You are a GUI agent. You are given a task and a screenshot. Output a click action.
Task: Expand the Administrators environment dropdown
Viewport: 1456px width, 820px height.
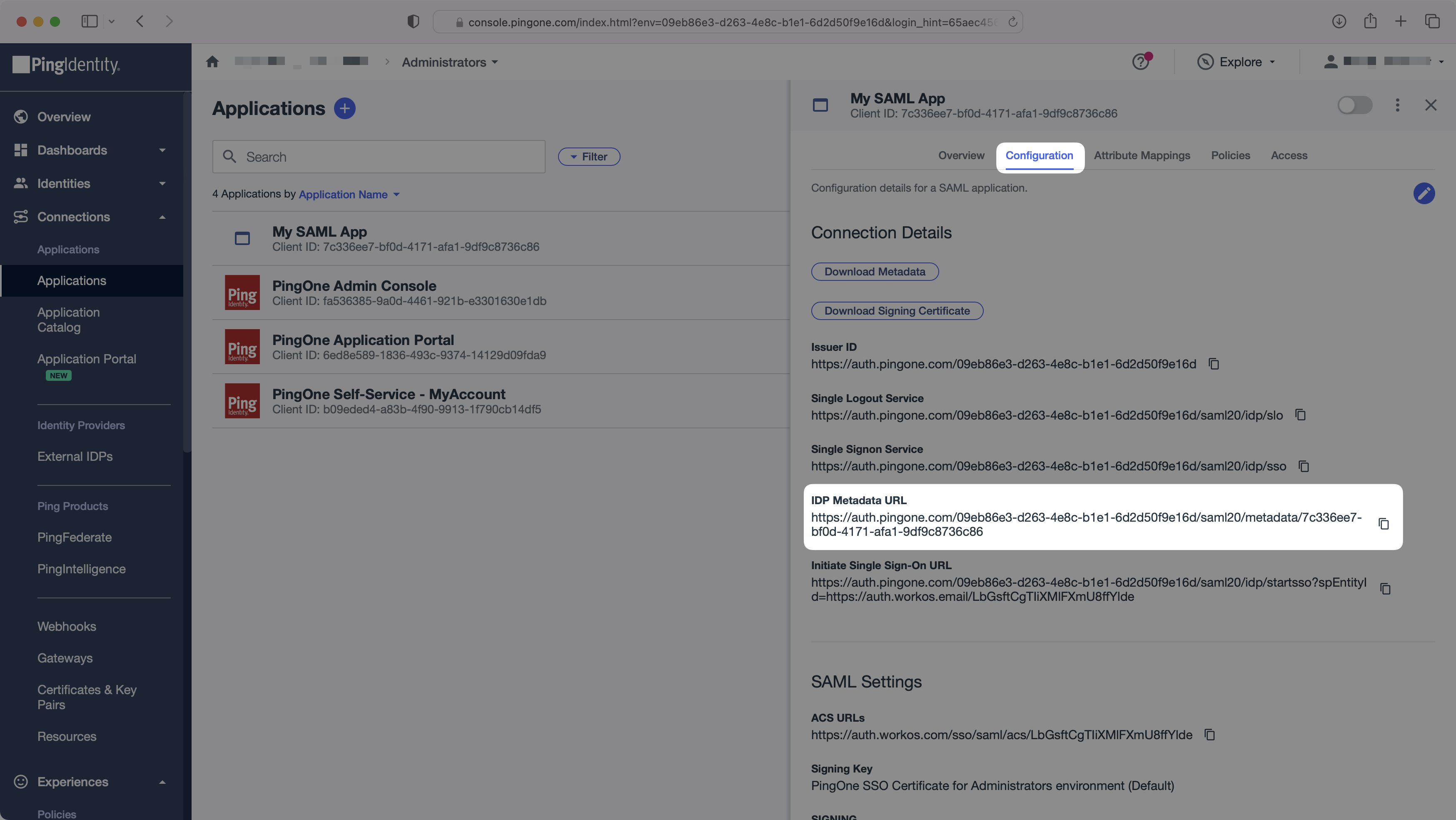pyautogui.click(x=449, y=62)
